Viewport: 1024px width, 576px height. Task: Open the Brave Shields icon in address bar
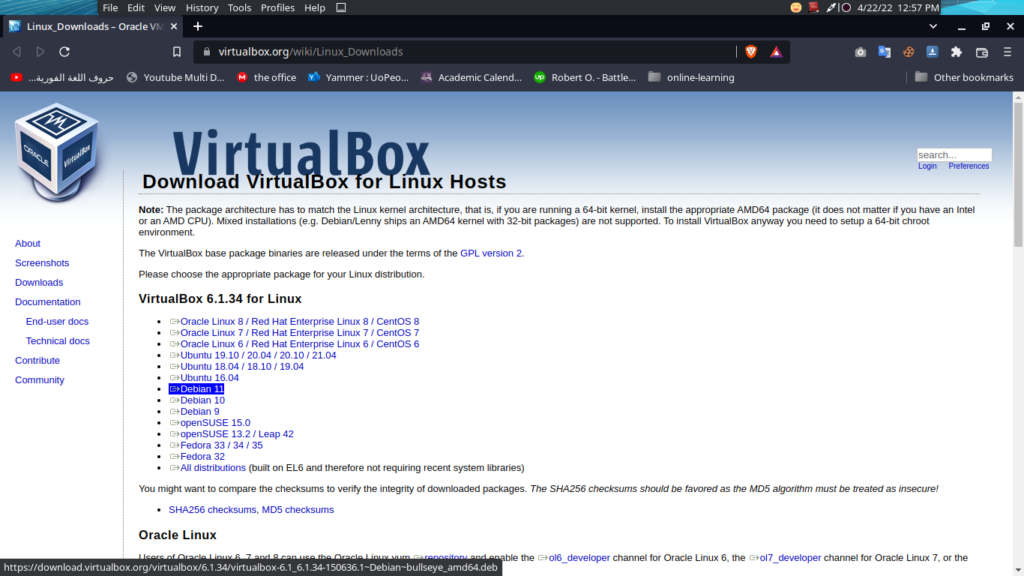coord(750,51)
